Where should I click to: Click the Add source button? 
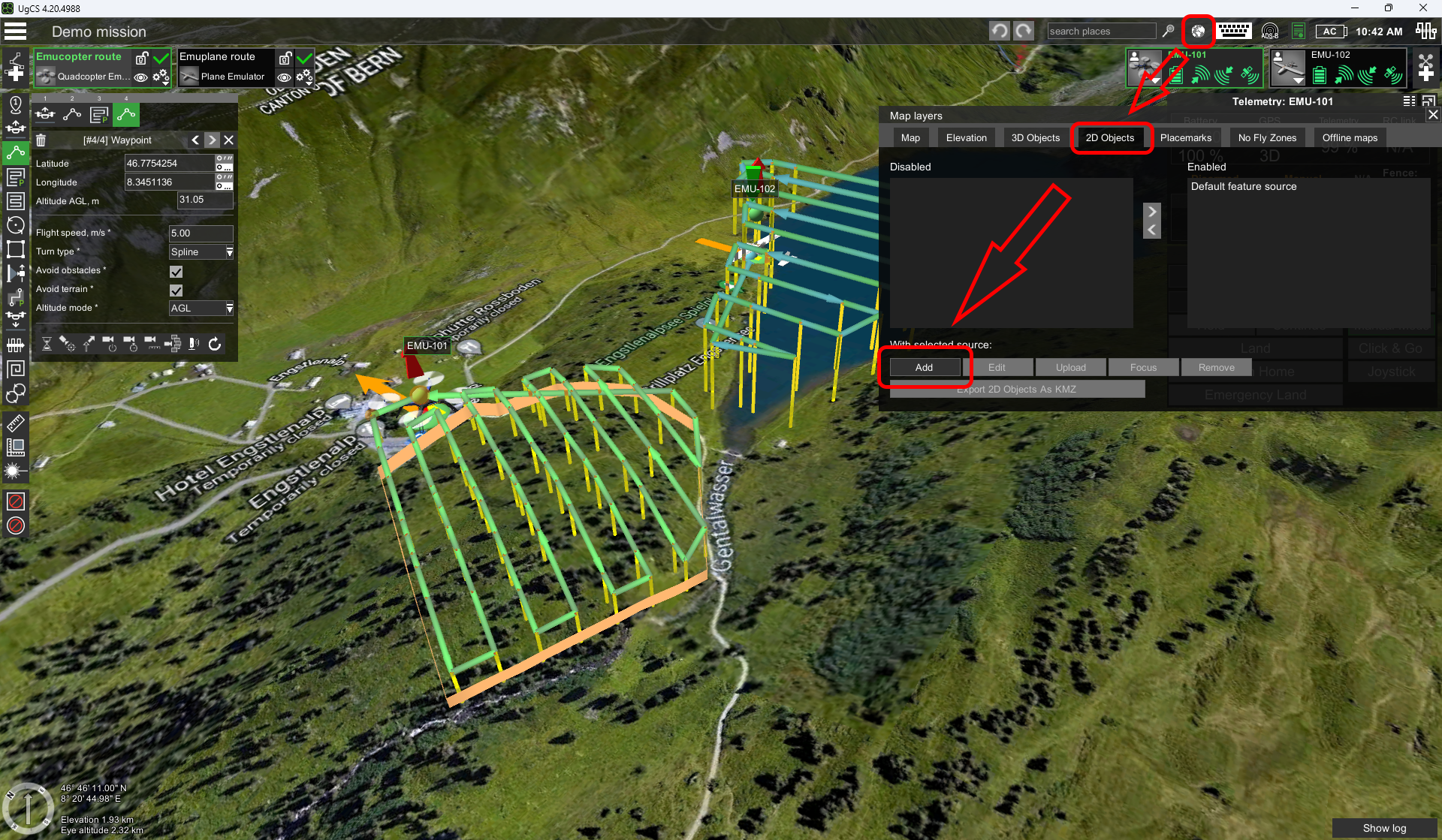point(924,368)
